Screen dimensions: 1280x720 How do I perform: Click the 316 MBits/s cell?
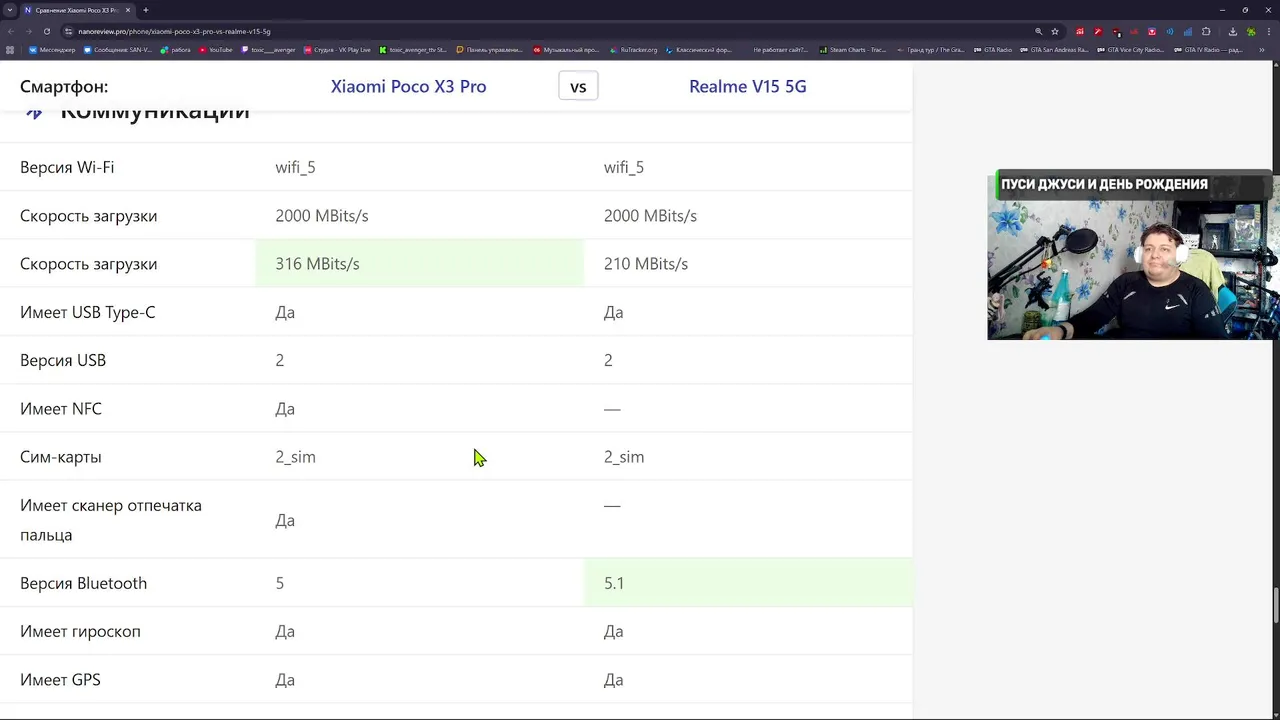coord(420,264)
